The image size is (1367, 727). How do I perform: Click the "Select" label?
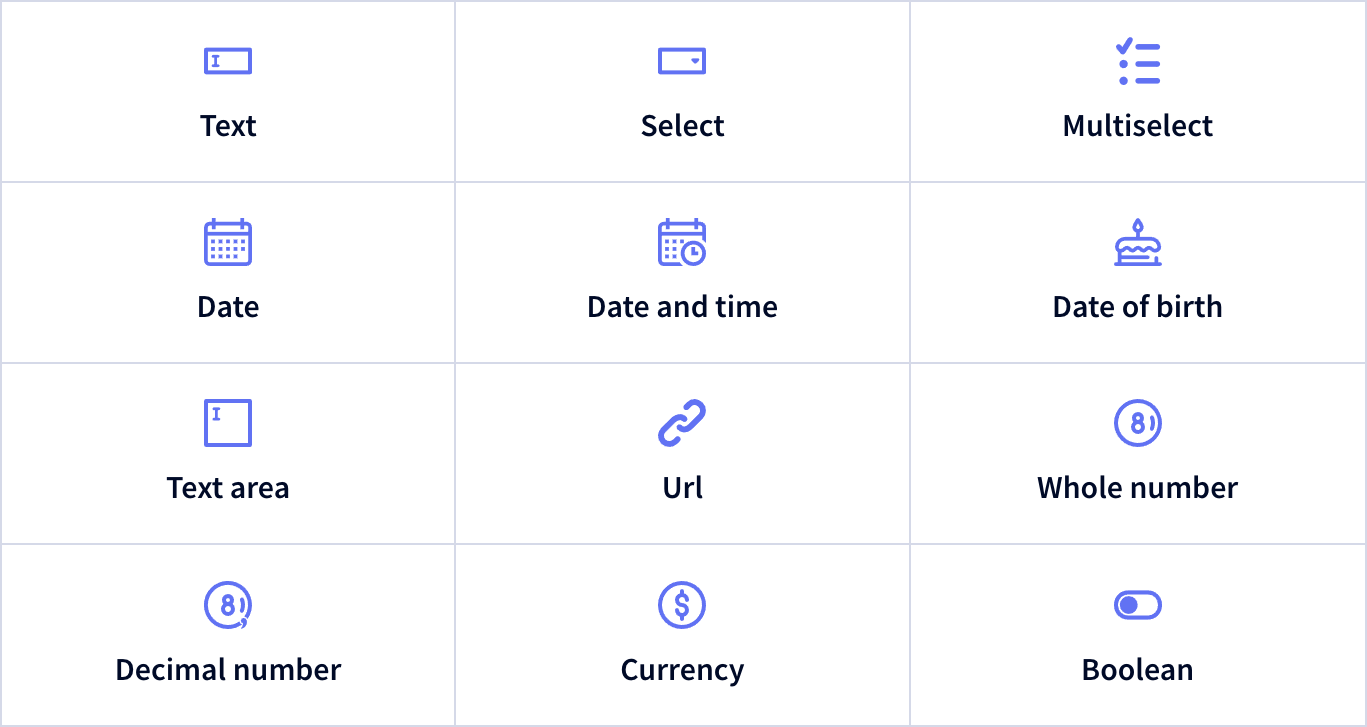click(x=682, y=126)
